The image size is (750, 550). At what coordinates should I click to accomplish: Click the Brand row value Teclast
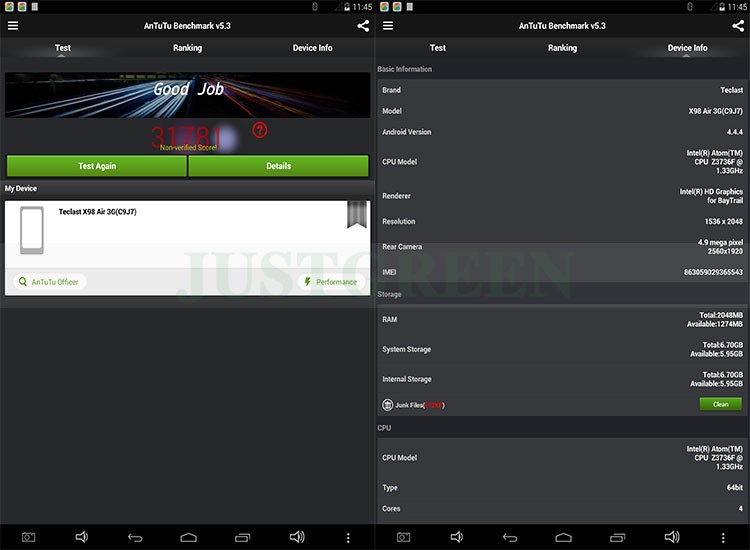tap(731, 90)
